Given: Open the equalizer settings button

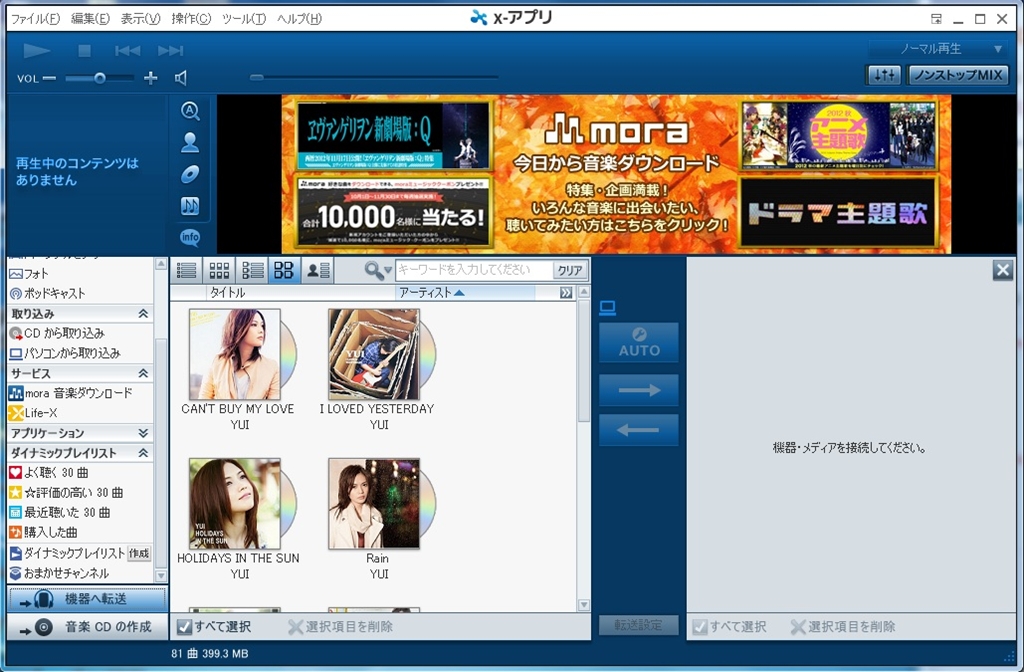Looking at the screenshot, I should (884, 75).
